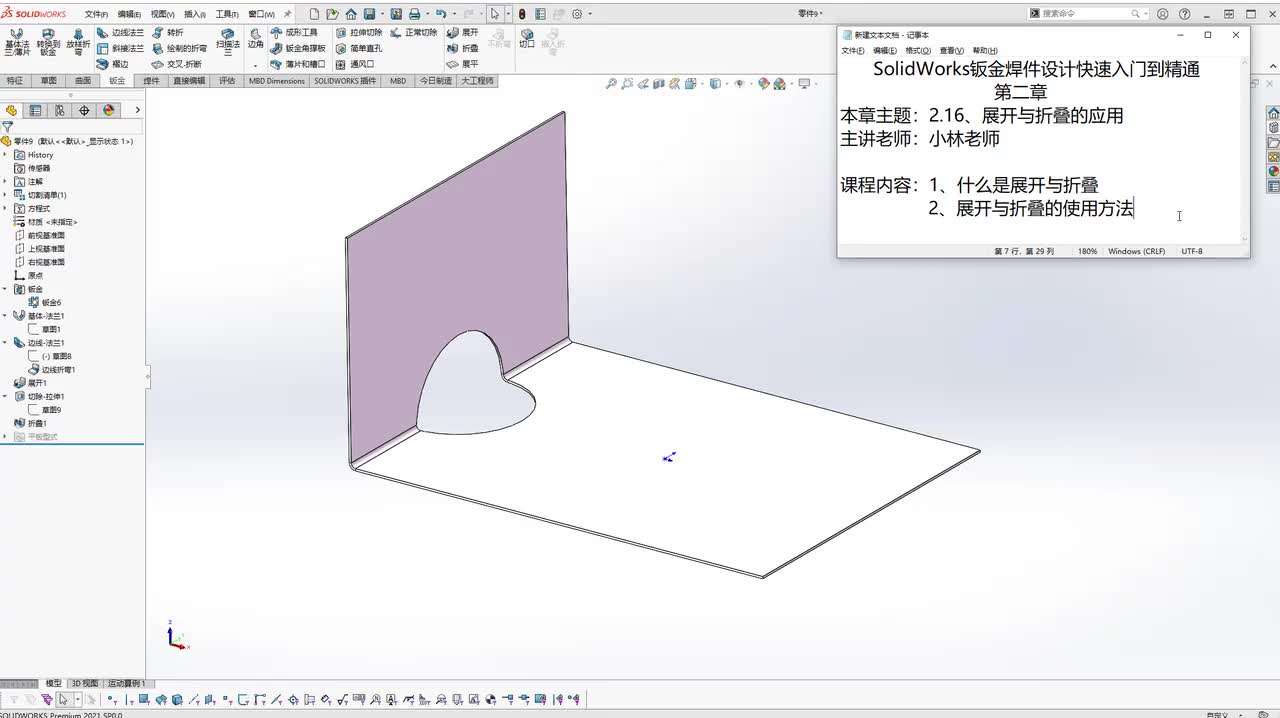This screenshot has height=718, width=1280.
Task: Collapse the 切除-拉伸1 feature node
Action: (x=6, y=396)
